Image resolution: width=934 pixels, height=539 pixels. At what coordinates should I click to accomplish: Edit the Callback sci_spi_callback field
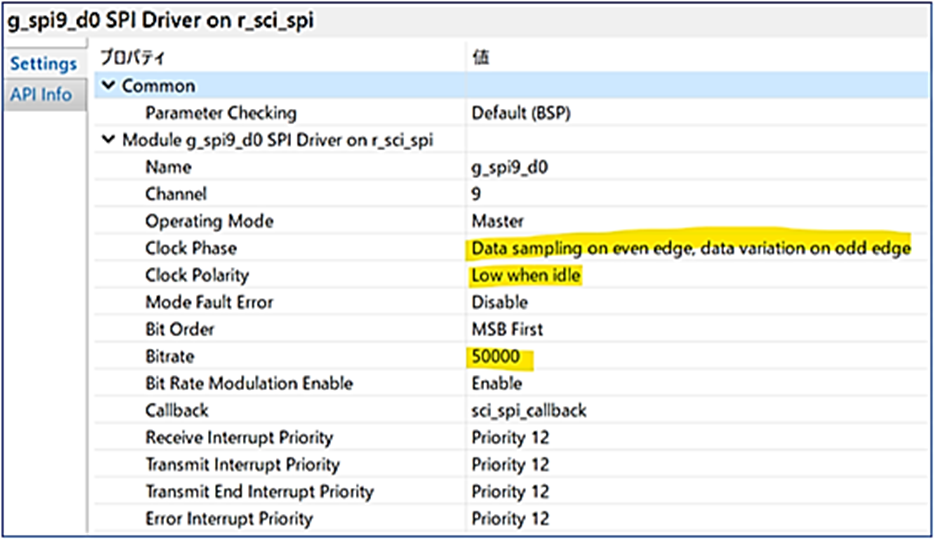(529, 410)
